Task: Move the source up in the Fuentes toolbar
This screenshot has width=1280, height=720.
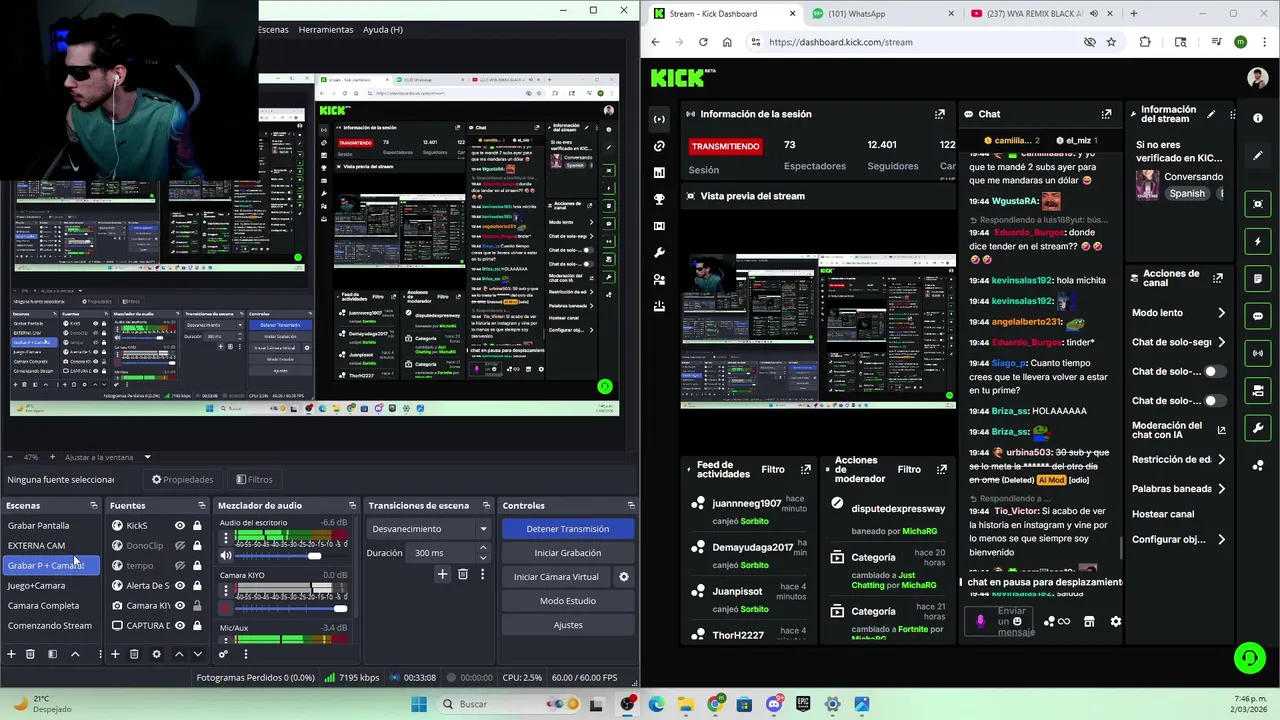Action: coord(179,654)
